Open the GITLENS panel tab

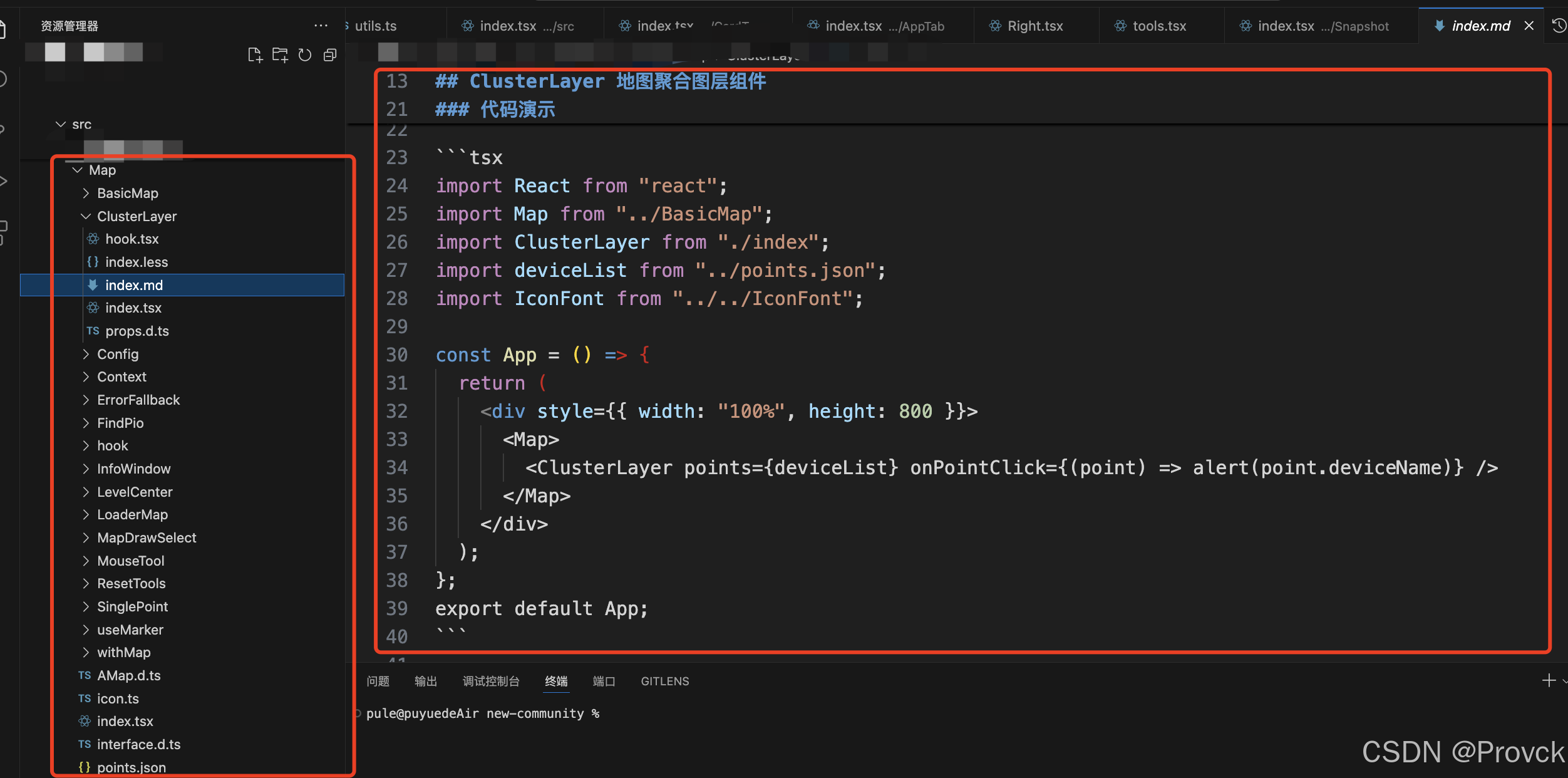click(664, 682)
